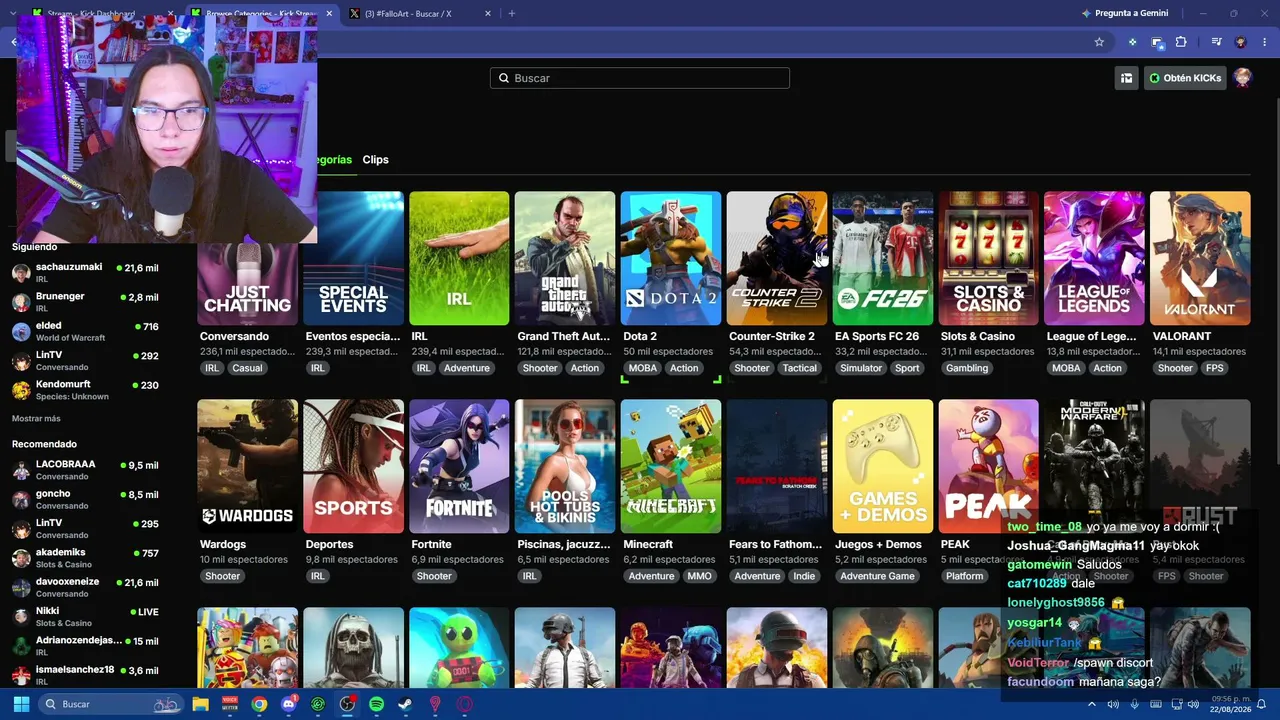Open the Minecraft category thumbnail
Screen dimensions: 1280x720
pos(671,466)
